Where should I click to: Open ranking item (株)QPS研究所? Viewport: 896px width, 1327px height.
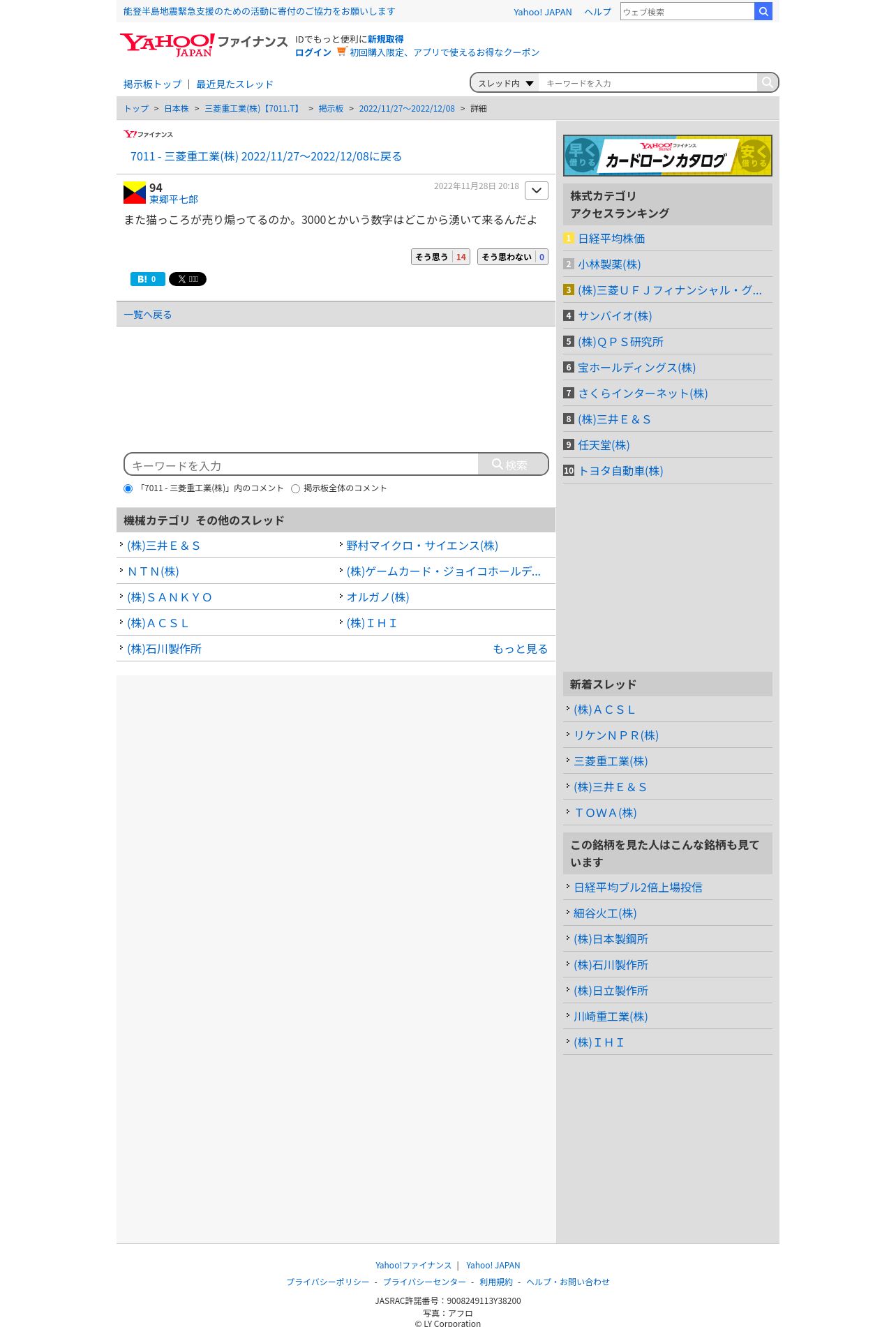620,342
